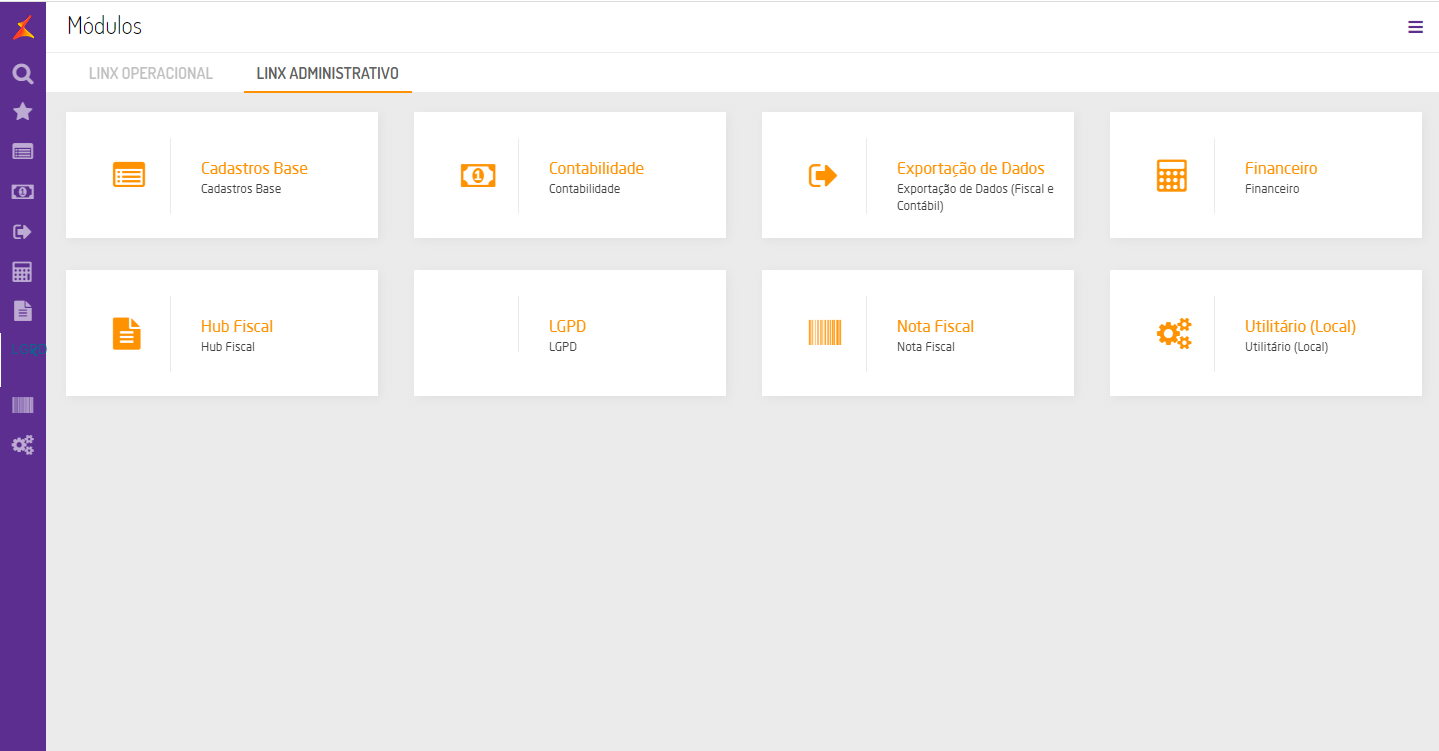Click 'Exportação de Dados (Fiscal e Contábil)' description
This screenshot has width=1439, height=751.
(x=975, y=198)
